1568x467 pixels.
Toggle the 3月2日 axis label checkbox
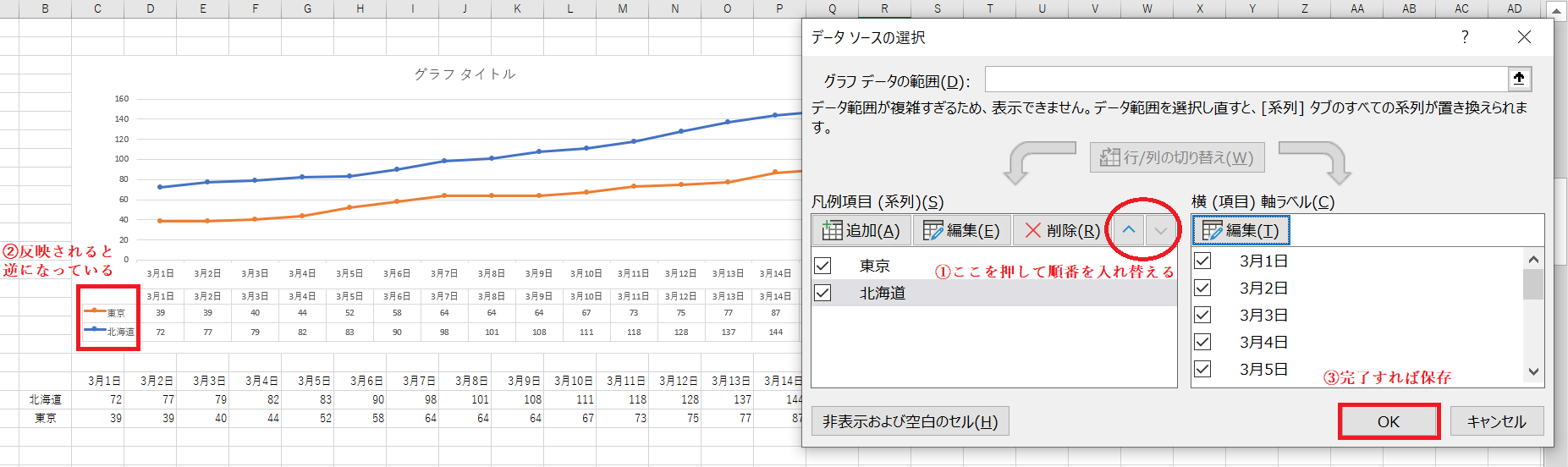click(x=1202, y=288)
